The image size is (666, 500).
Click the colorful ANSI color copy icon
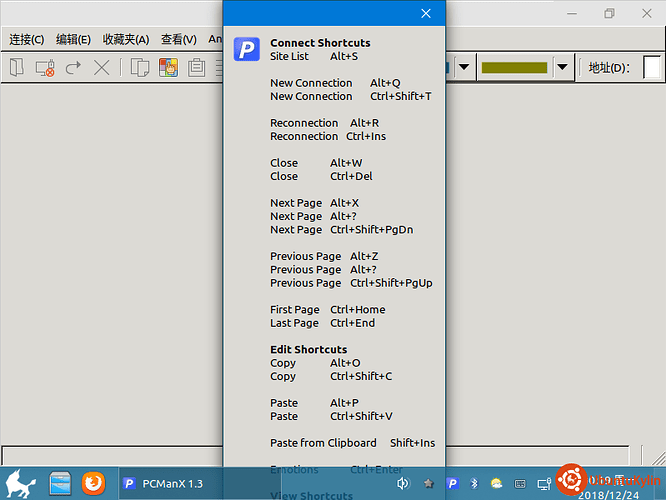click(x=168, y=68)
